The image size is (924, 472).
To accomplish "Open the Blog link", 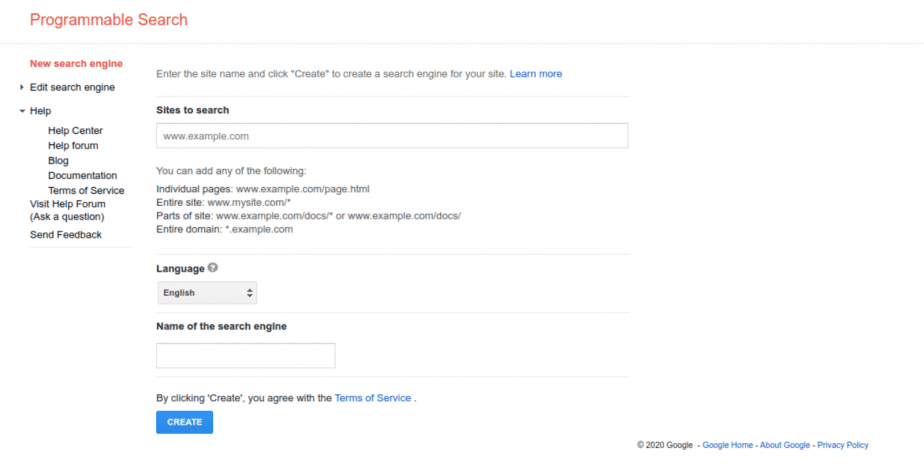I will [58, 160].
